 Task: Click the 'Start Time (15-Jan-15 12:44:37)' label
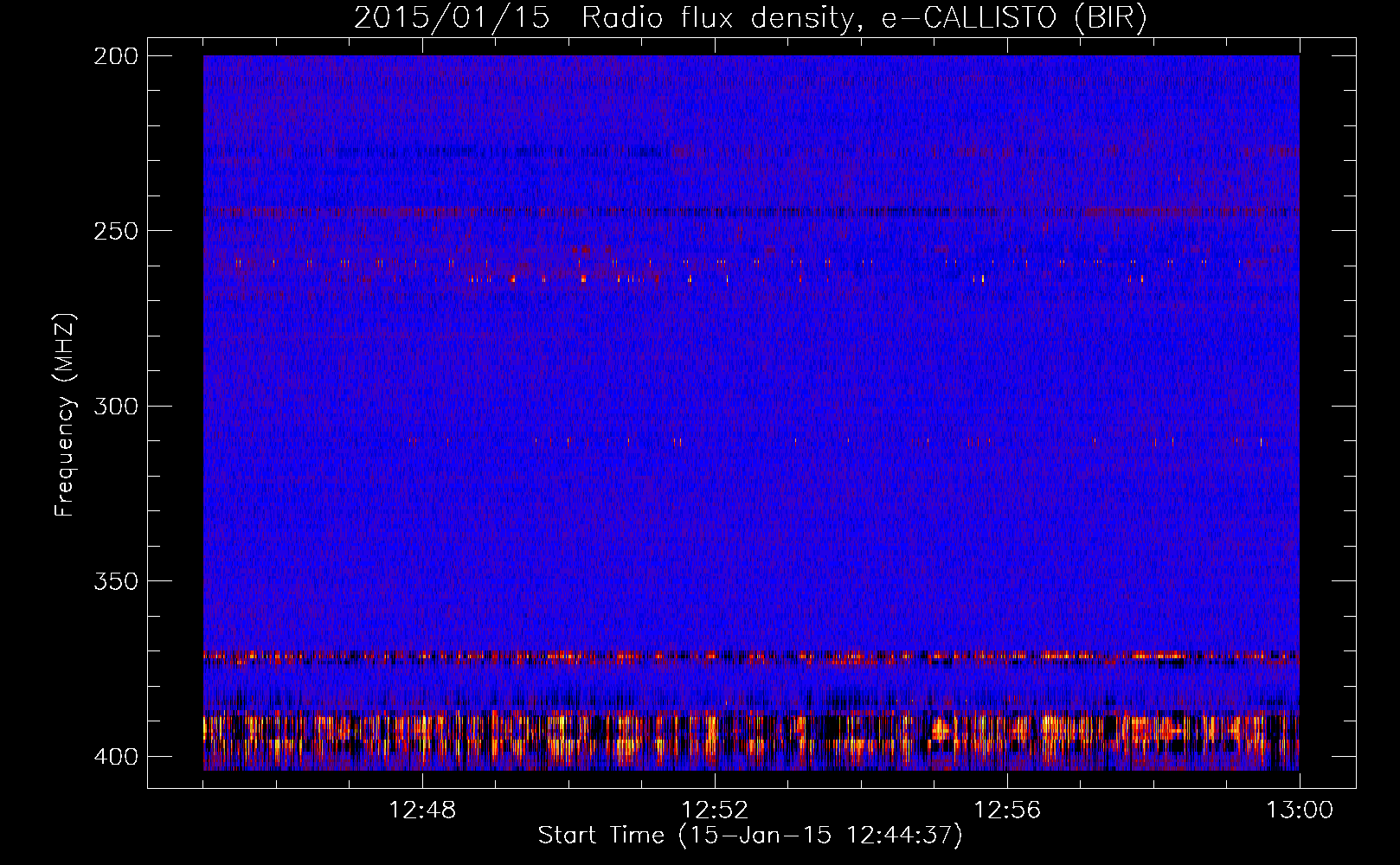point(750,836)
